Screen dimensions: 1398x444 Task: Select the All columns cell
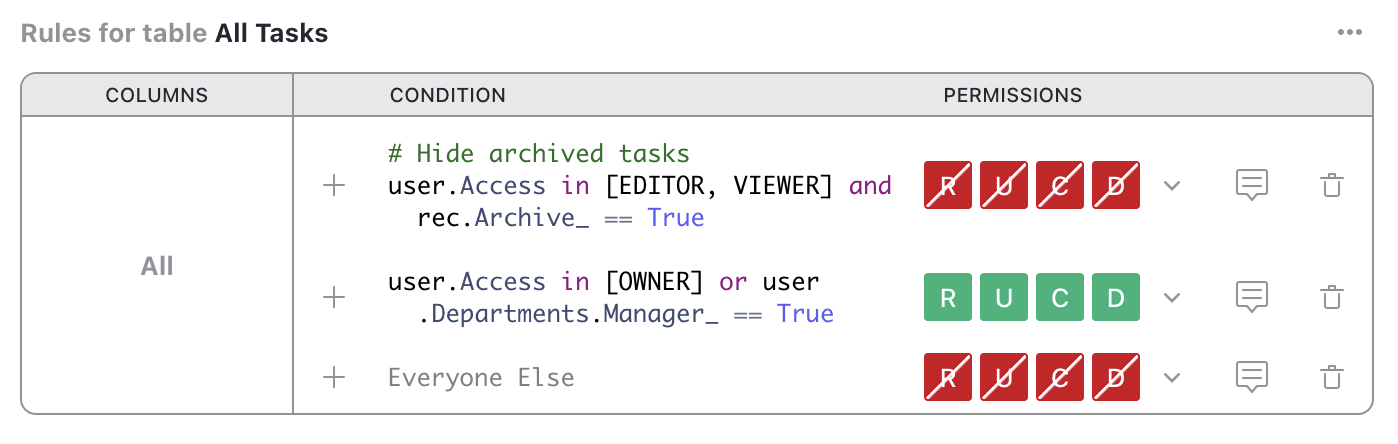pyautogui.click(x=157, y=266)
